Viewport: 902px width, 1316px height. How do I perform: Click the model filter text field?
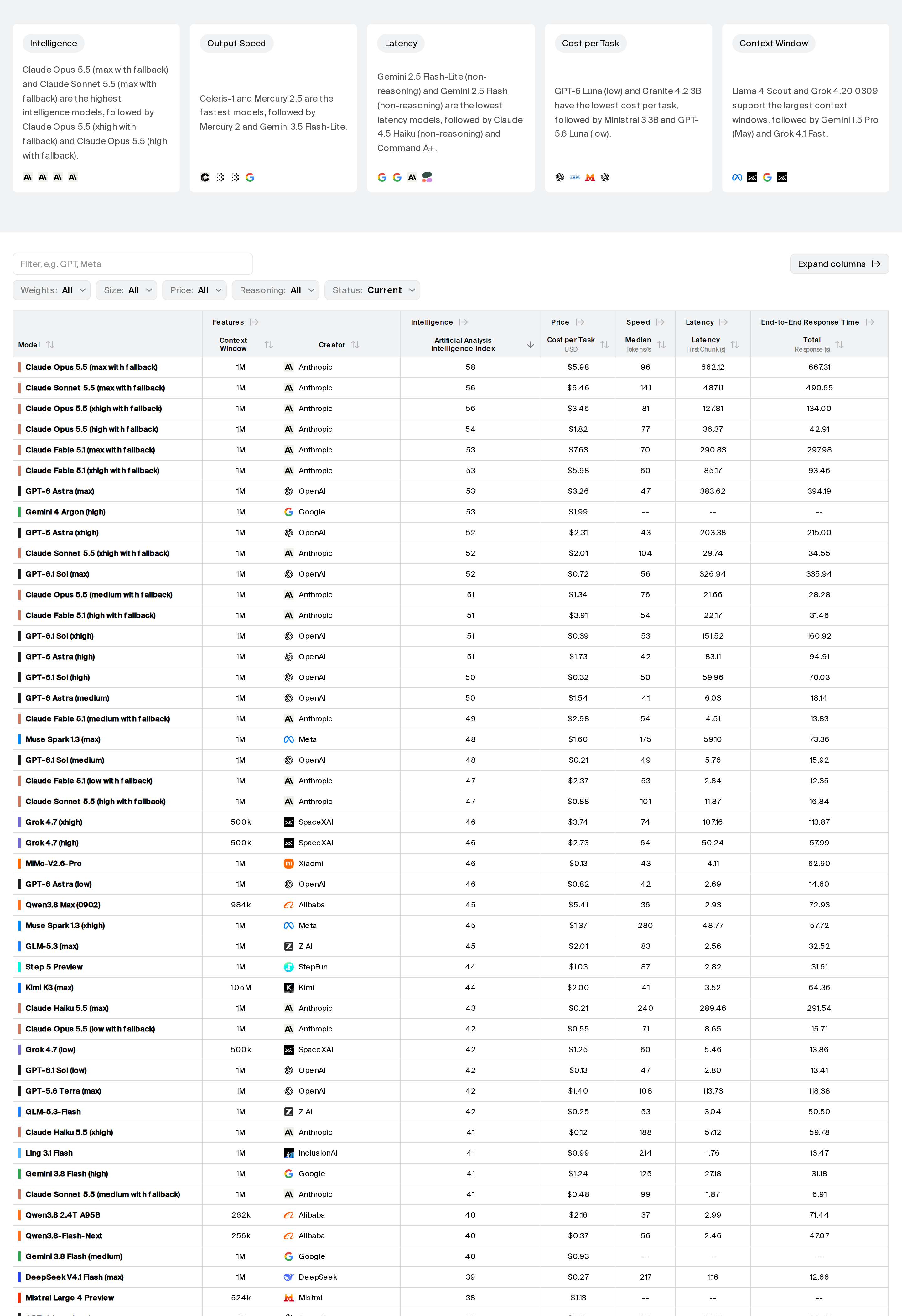[132, 264]
